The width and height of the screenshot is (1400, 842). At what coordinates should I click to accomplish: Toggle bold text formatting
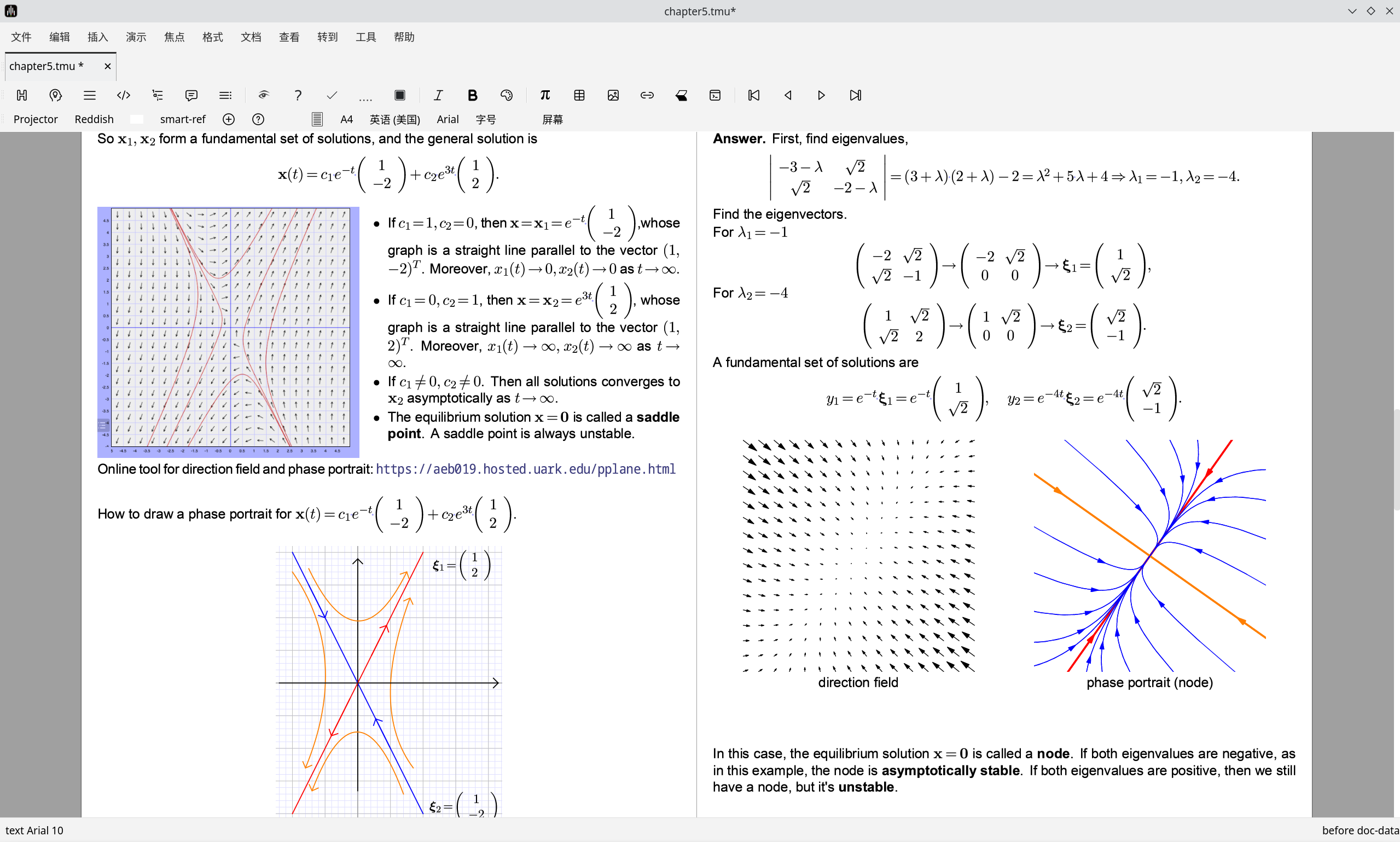(x=472, y=95)
